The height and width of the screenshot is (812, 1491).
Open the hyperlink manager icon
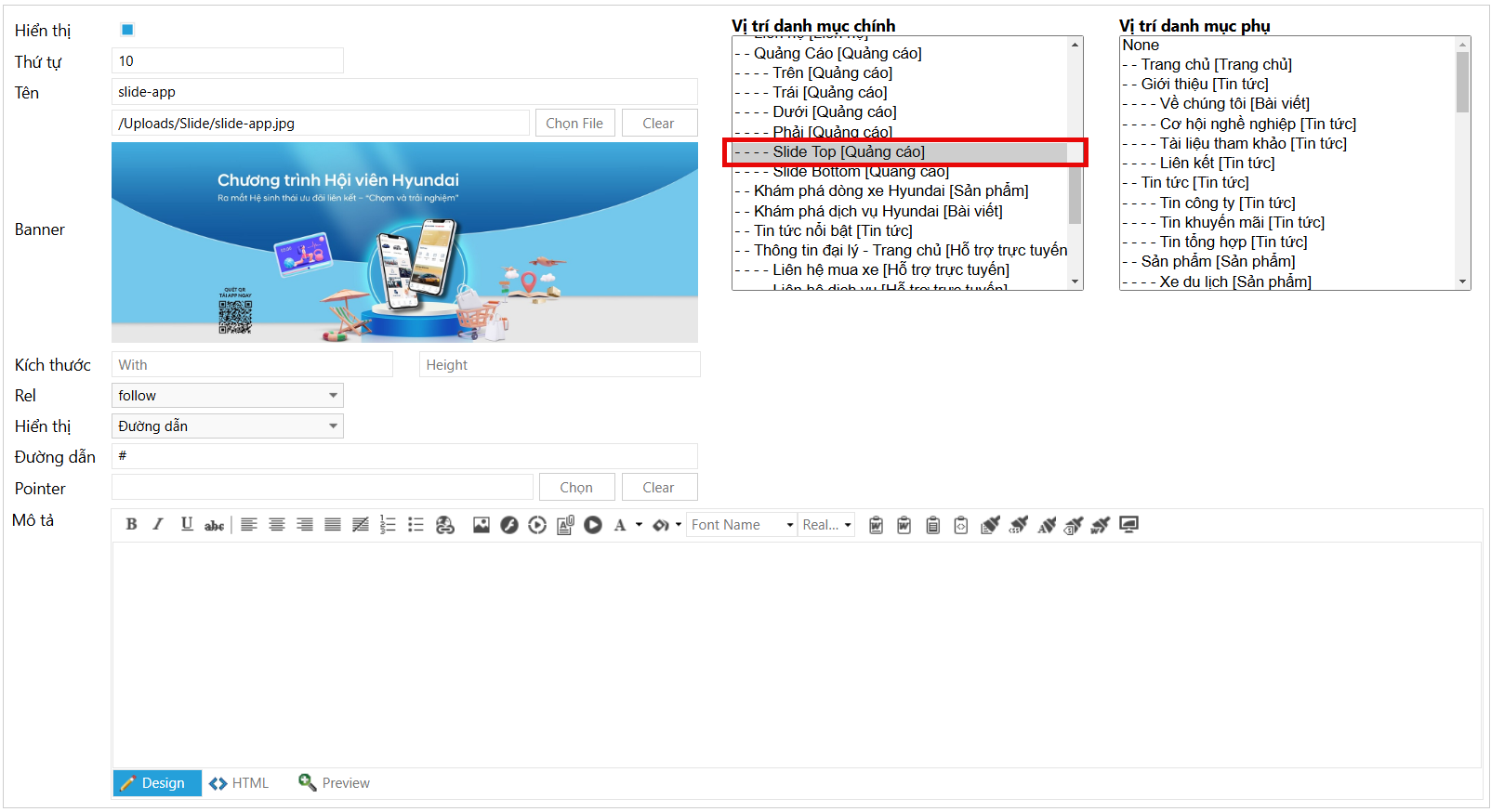(x=445, y=525)
